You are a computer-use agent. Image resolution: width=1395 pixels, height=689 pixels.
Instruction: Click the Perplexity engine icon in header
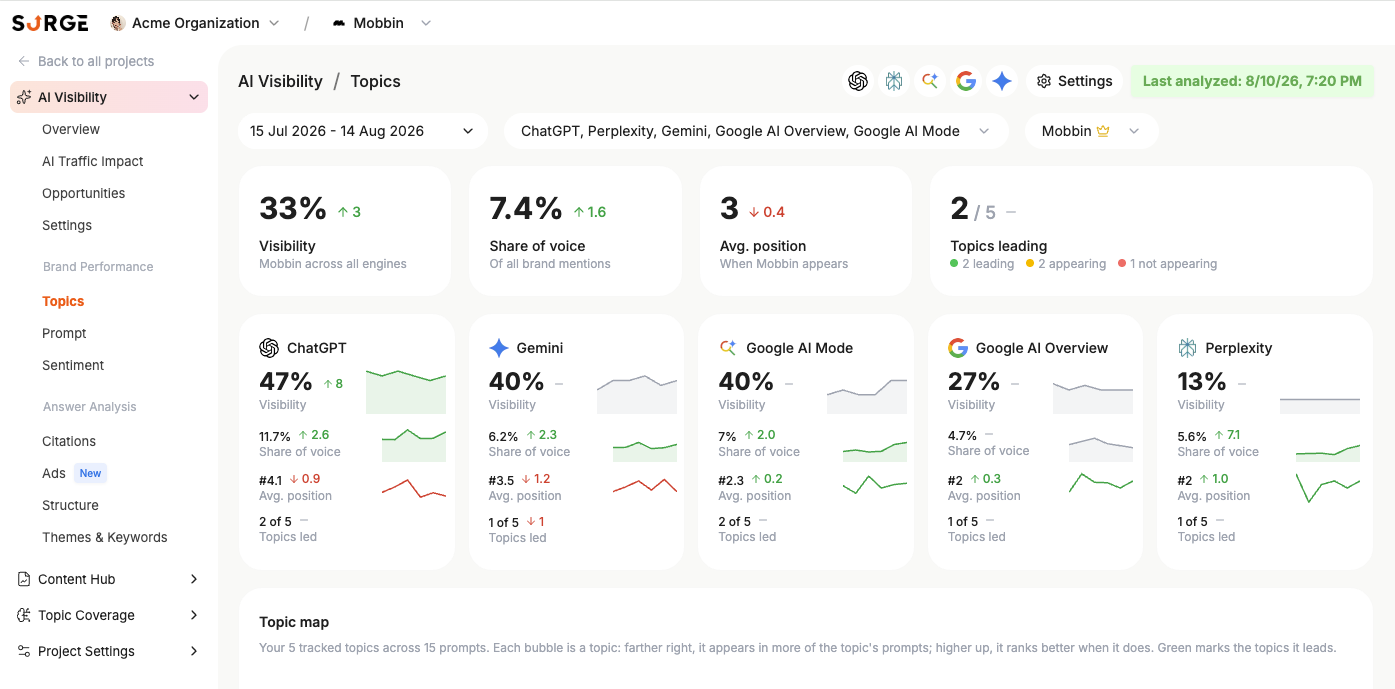(893, 81)
